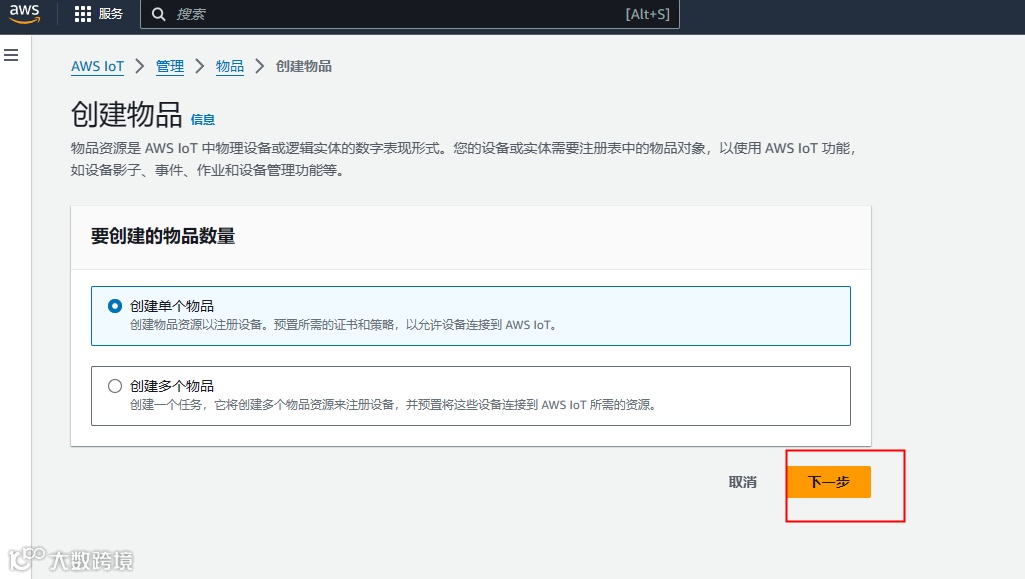The image size is (1025, 579).
Task: Click the 信息 info link
Action: coord(203,120)
